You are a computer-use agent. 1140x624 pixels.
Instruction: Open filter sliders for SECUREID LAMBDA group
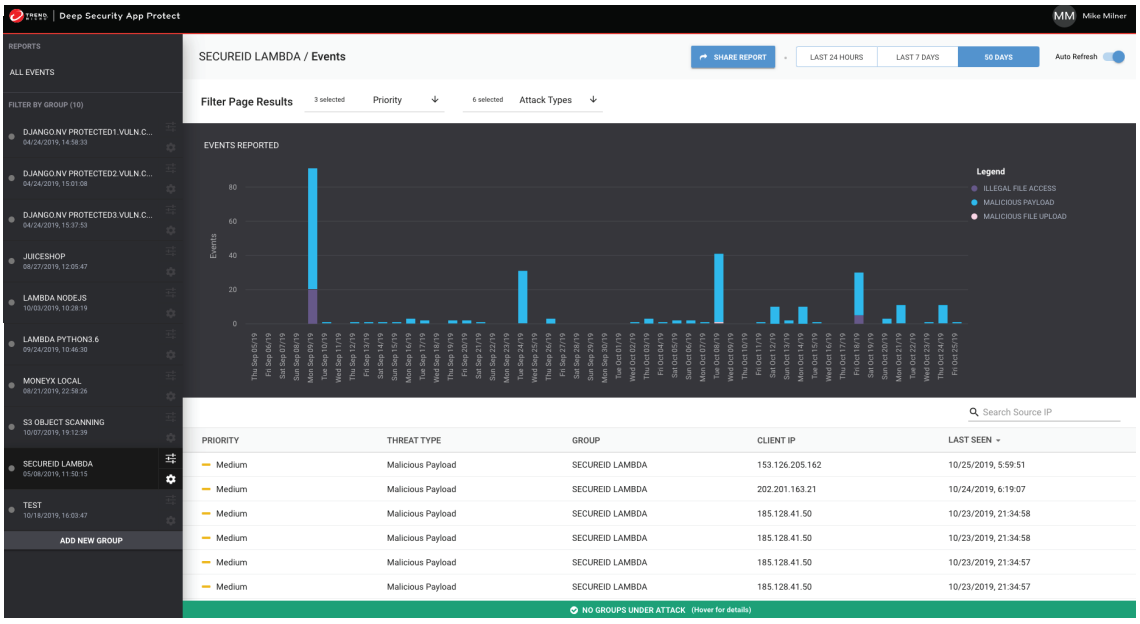click(171, 458)
